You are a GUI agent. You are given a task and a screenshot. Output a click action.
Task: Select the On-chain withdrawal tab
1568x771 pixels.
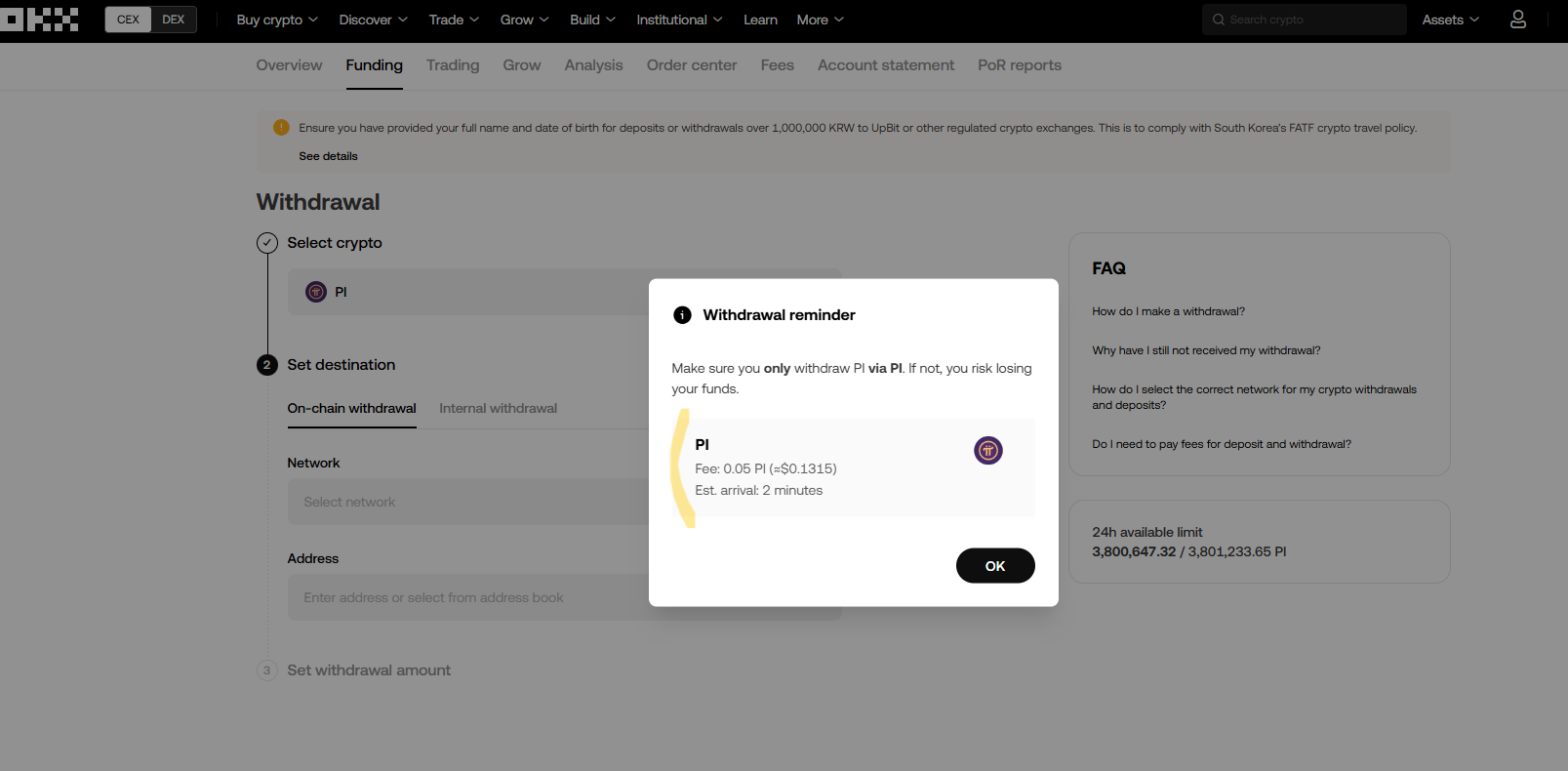click(x=351, y=408)
